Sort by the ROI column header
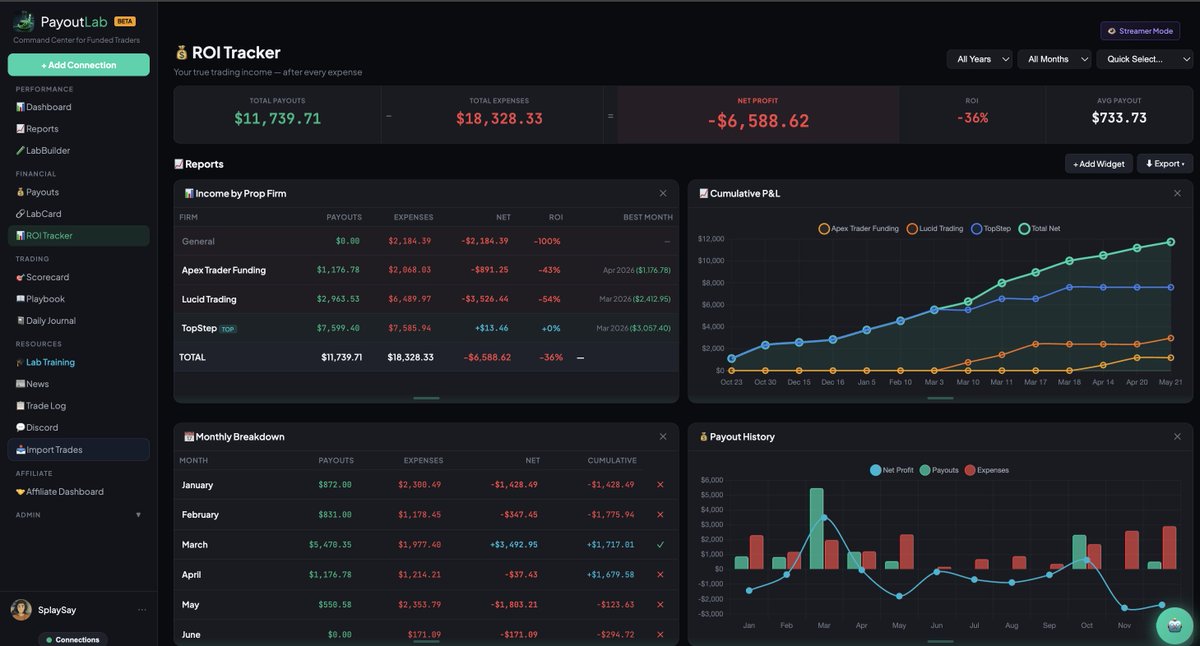The height and width of the screenshot is (646, 1200). click(555, 217)
